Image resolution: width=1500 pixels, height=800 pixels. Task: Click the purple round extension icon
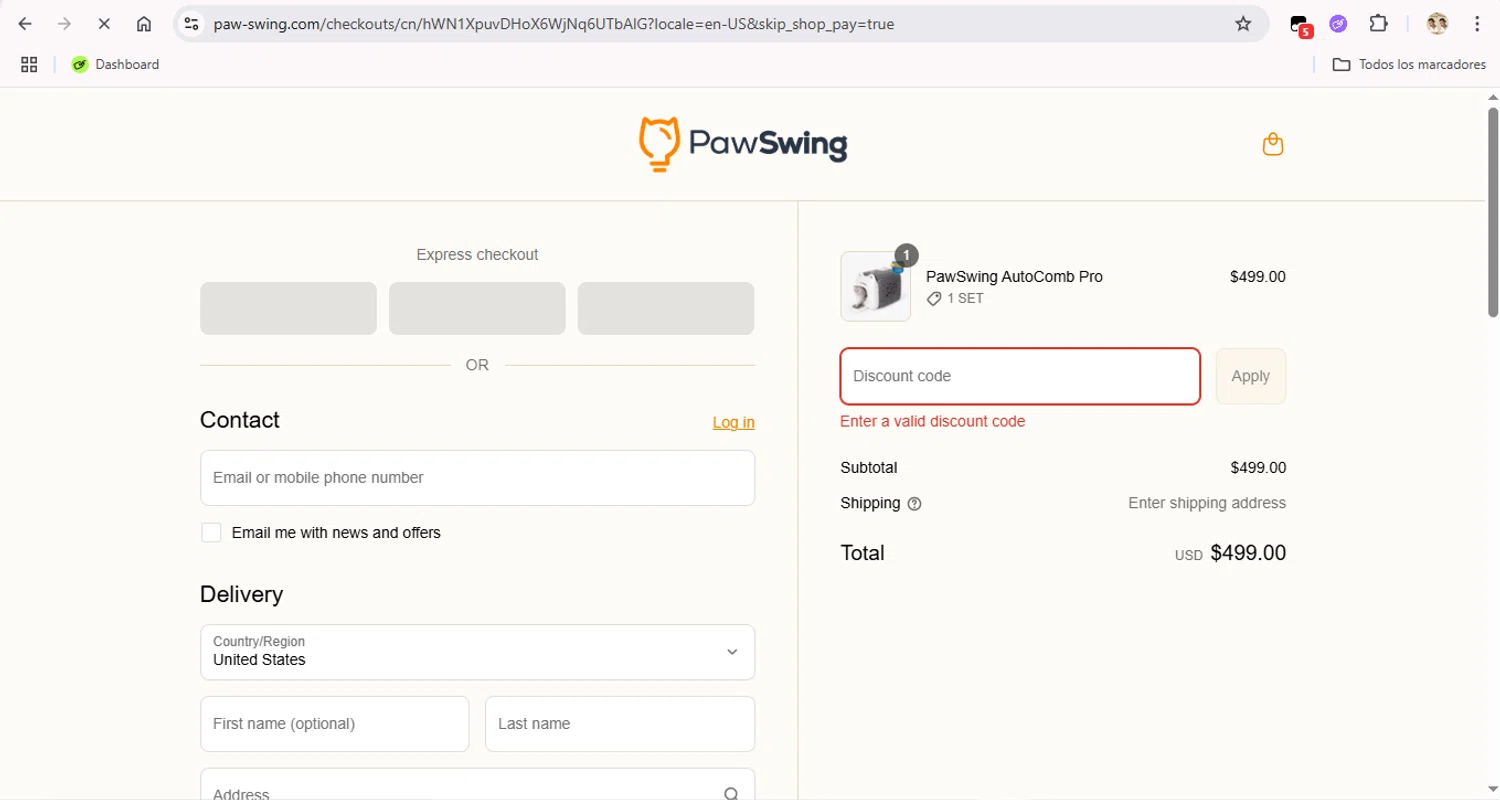tap(1338, 24)
